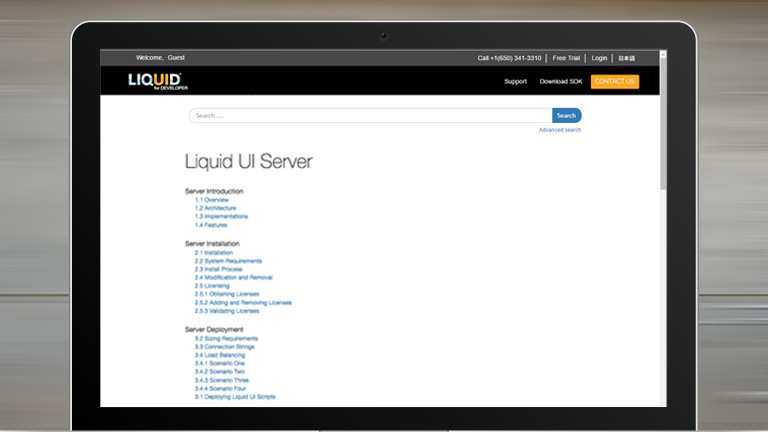
Task: Open the Free Trial link
Action: pos(566,58)
